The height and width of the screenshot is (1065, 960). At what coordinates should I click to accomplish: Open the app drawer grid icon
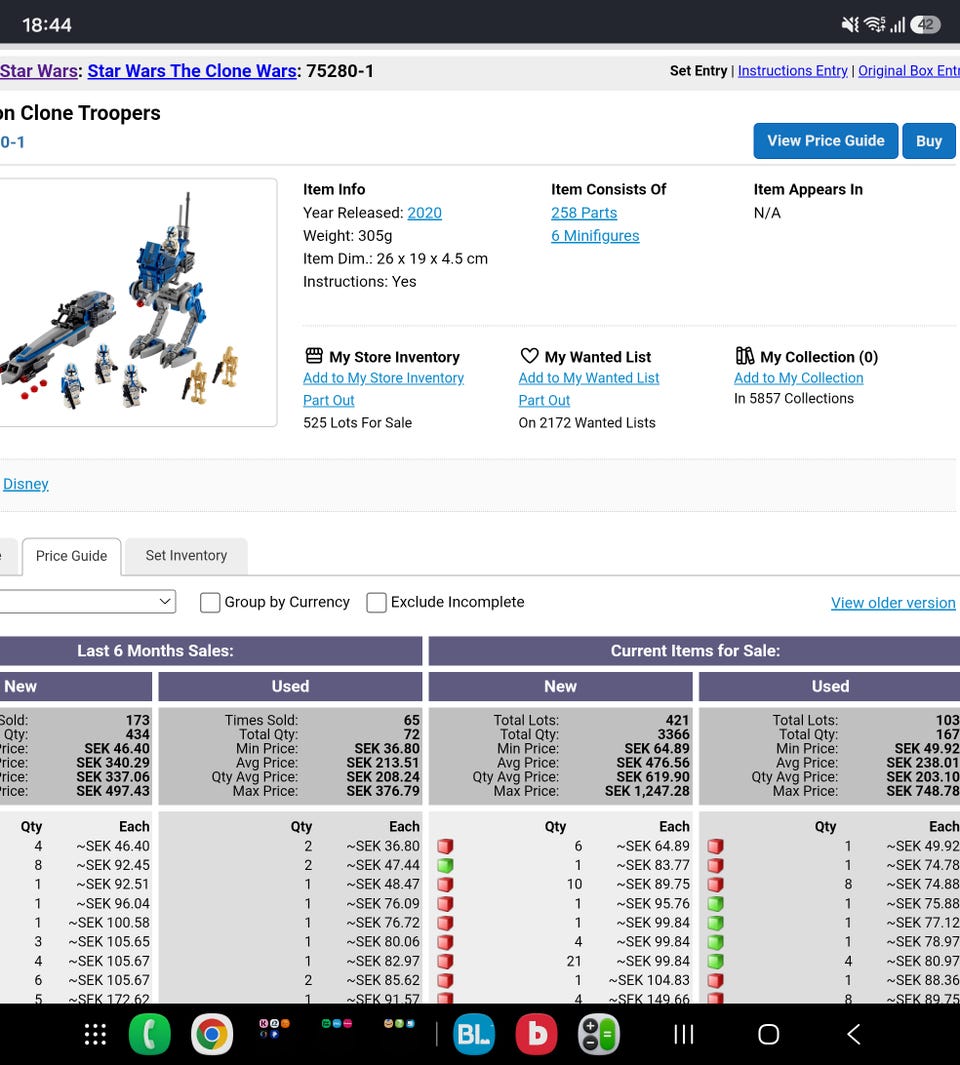(95, 1034)
